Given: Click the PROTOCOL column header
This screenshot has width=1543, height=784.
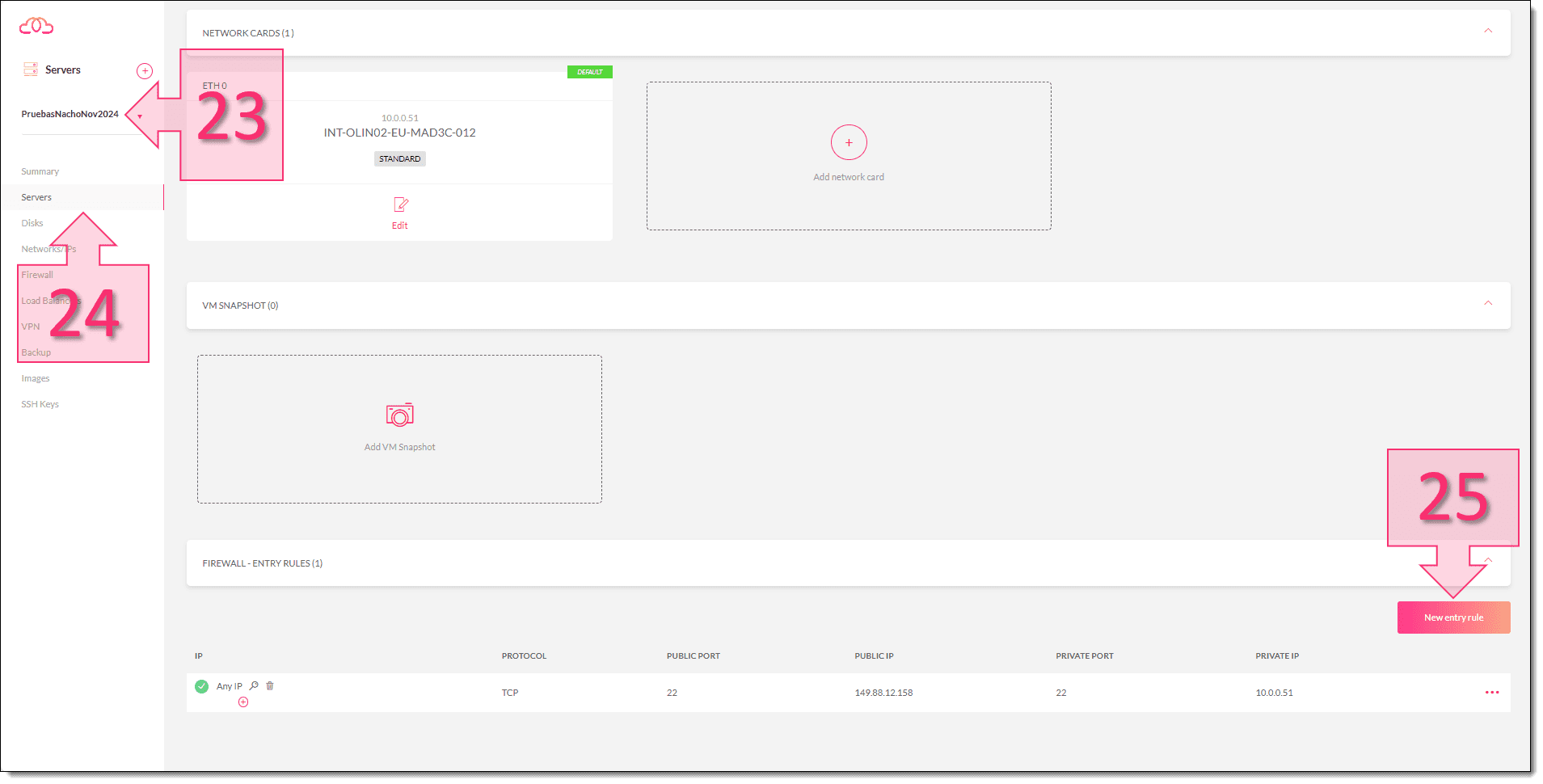Looking at the screenshot, I should point(524,655).
